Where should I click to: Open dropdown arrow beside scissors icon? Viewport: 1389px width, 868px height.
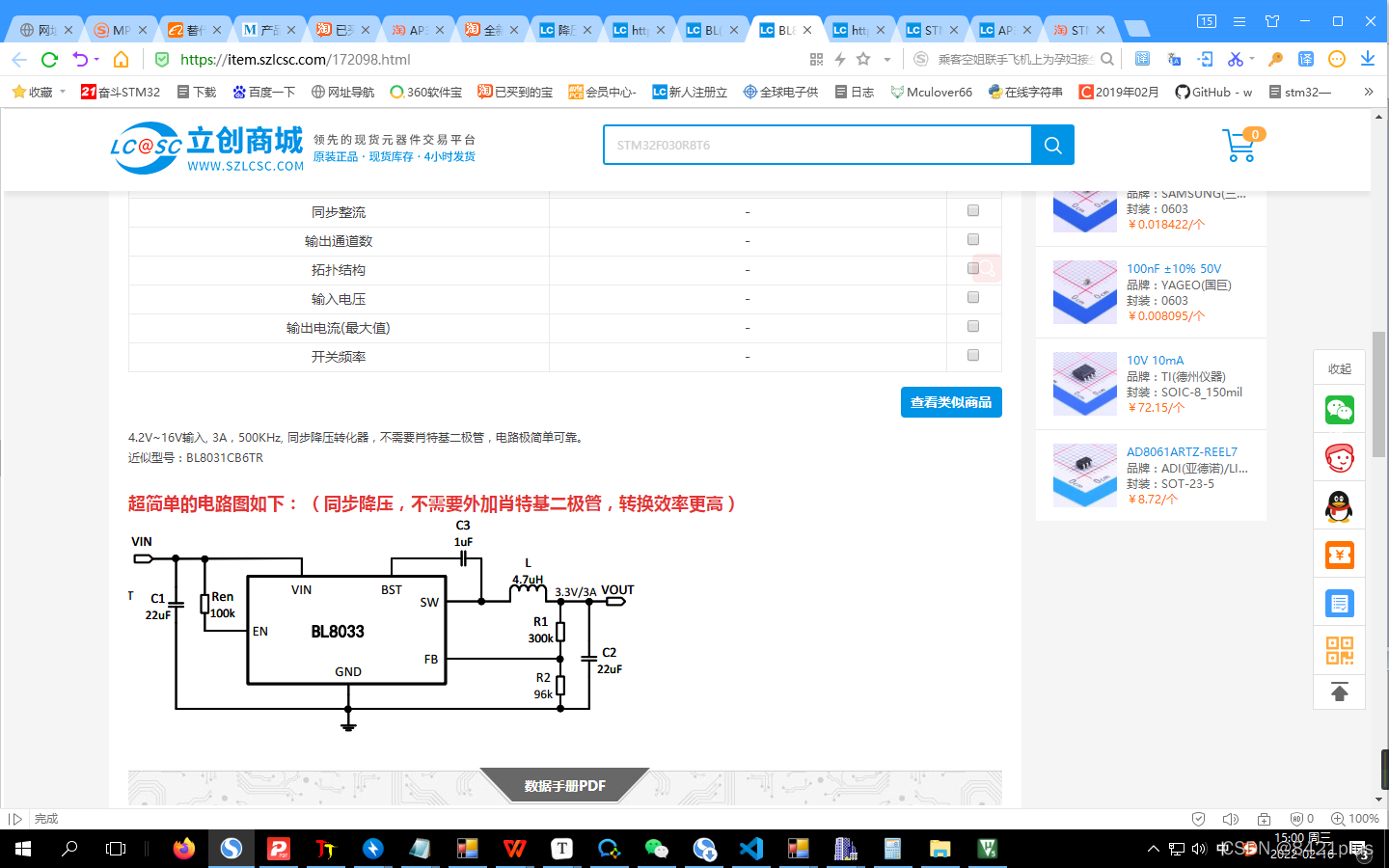(1252, 60)
